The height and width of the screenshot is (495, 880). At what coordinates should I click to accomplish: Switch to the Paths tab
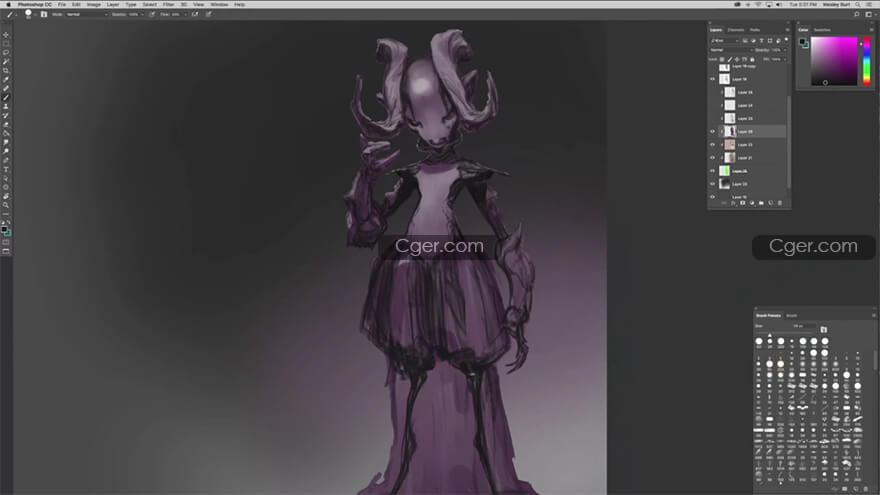coord(755,30)
